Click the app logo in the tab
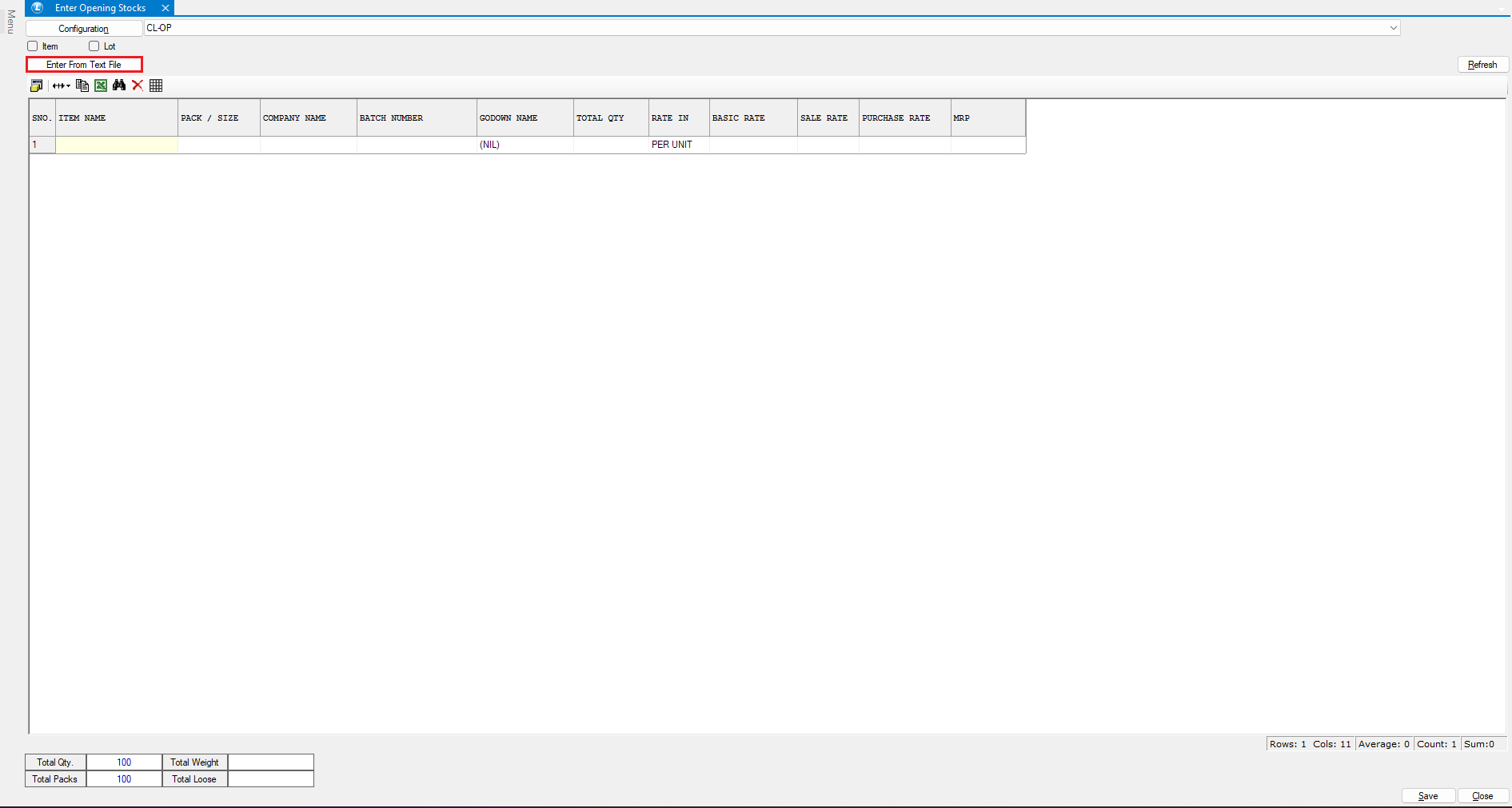This screenshot has width=1512, height=808. [x=38, y=8]
